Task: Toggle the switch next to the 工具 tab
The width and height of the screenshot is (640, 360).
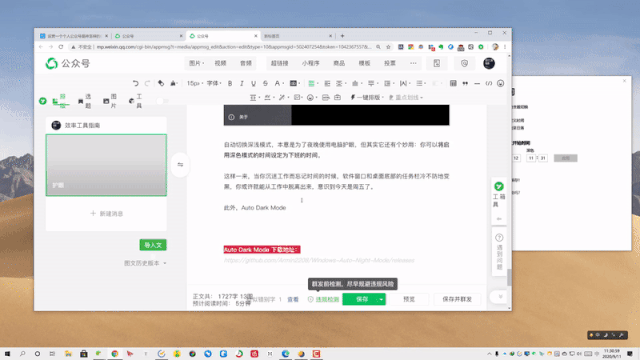Action: click(x=162, y=101)
